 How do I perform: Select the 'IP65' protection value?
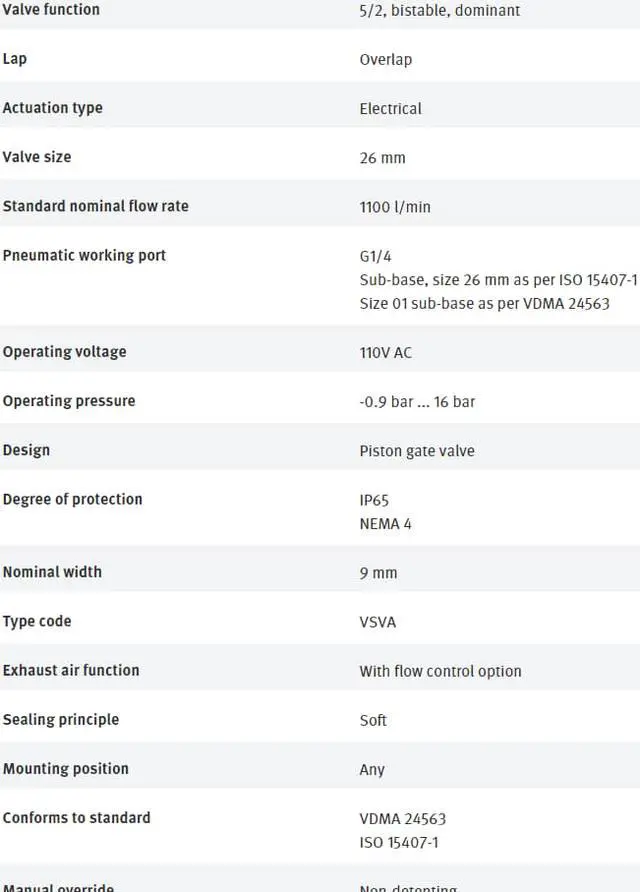tap(374, 500)
